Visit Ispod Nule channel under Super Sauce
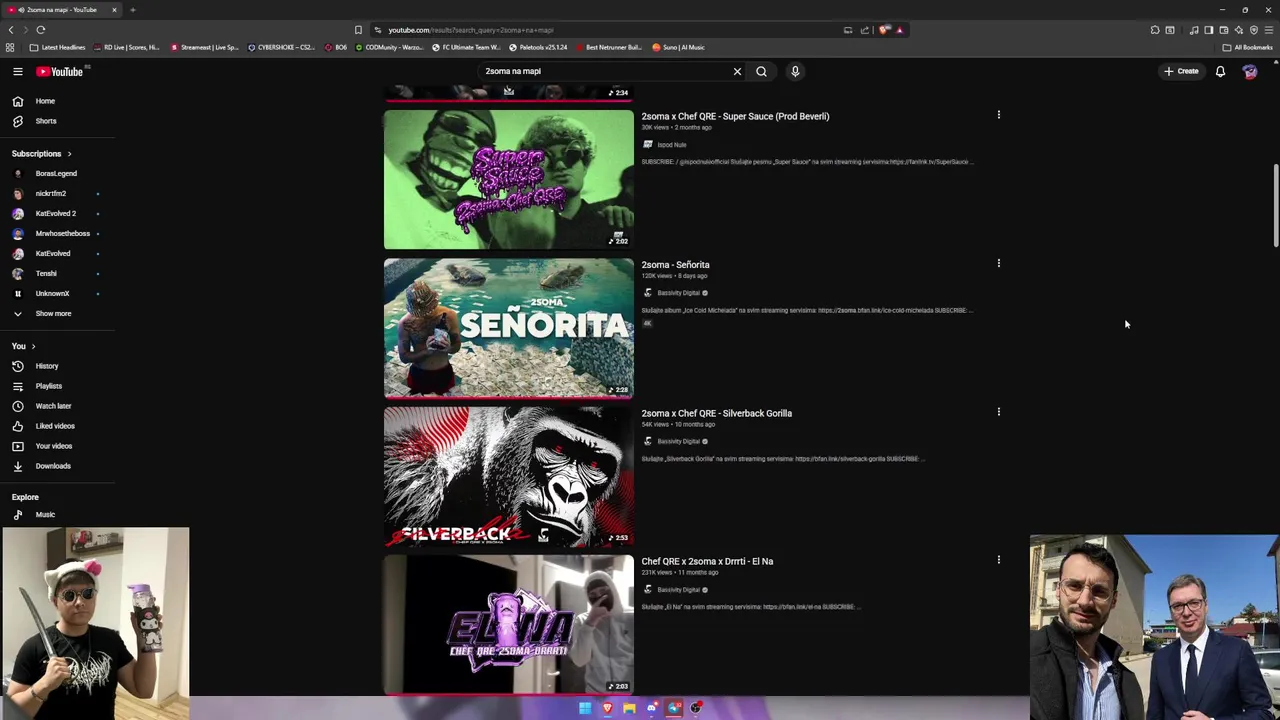Image resolution: width=1280 pixels, height=720 pixels. pyautogui.click(x=672, y=145)
